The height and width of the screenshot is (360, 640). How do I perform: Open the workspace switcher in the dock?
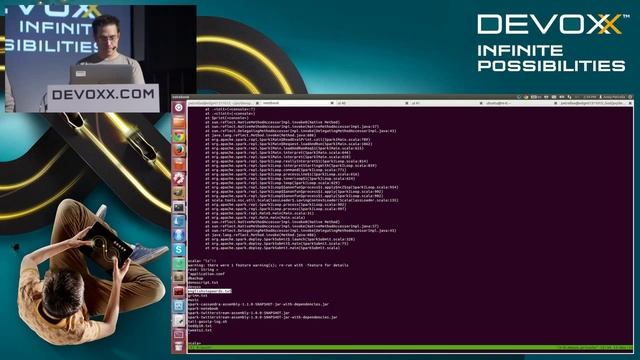click(x=179, y=334)
